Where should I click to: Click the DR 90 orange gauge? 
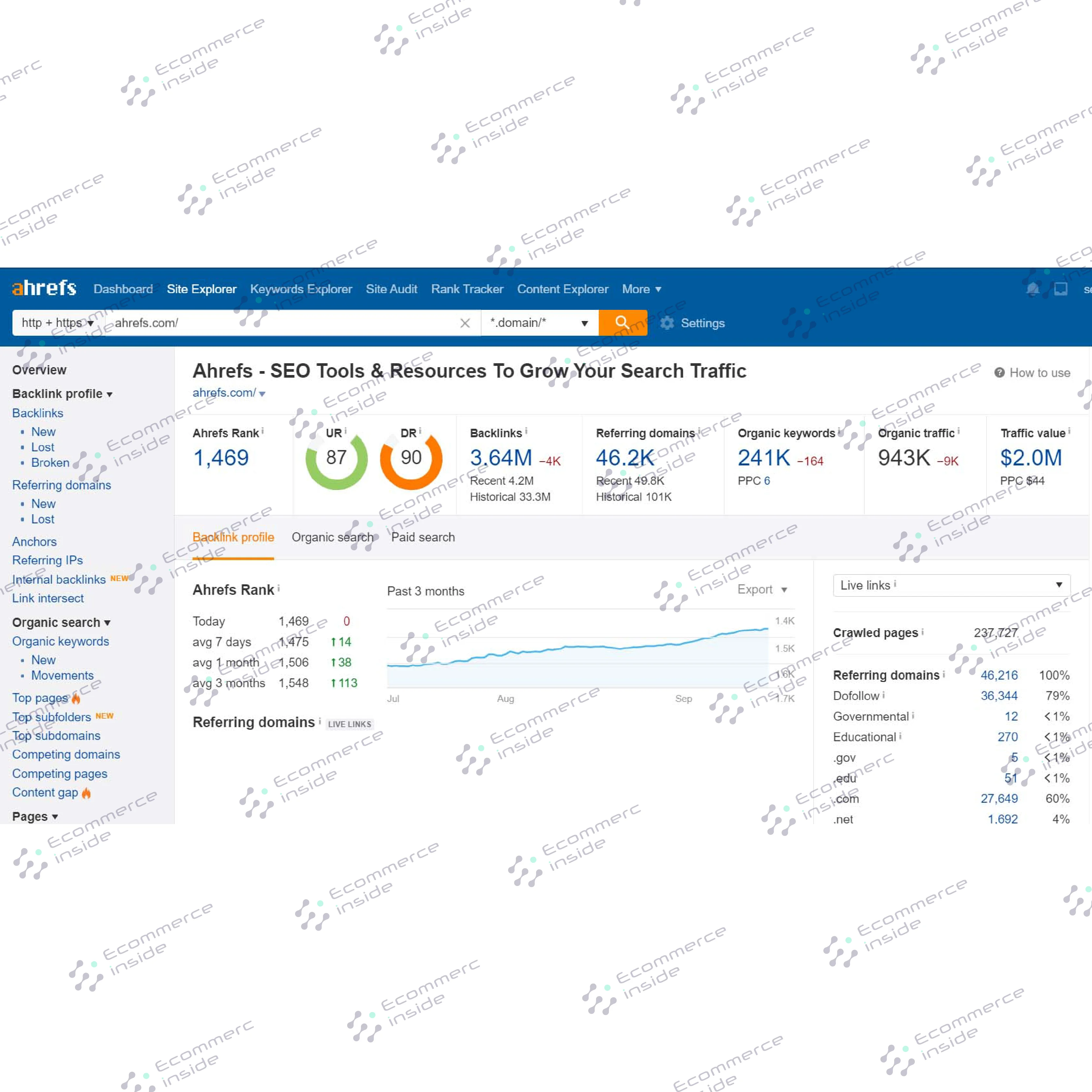coord(411,459)
